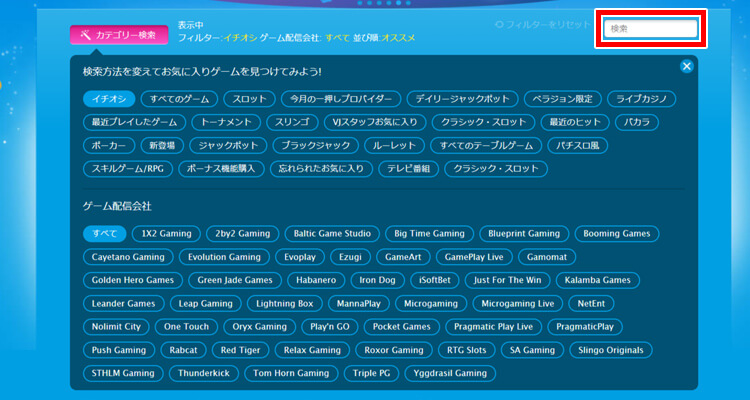Choose GameArt provider

point(403,257)
